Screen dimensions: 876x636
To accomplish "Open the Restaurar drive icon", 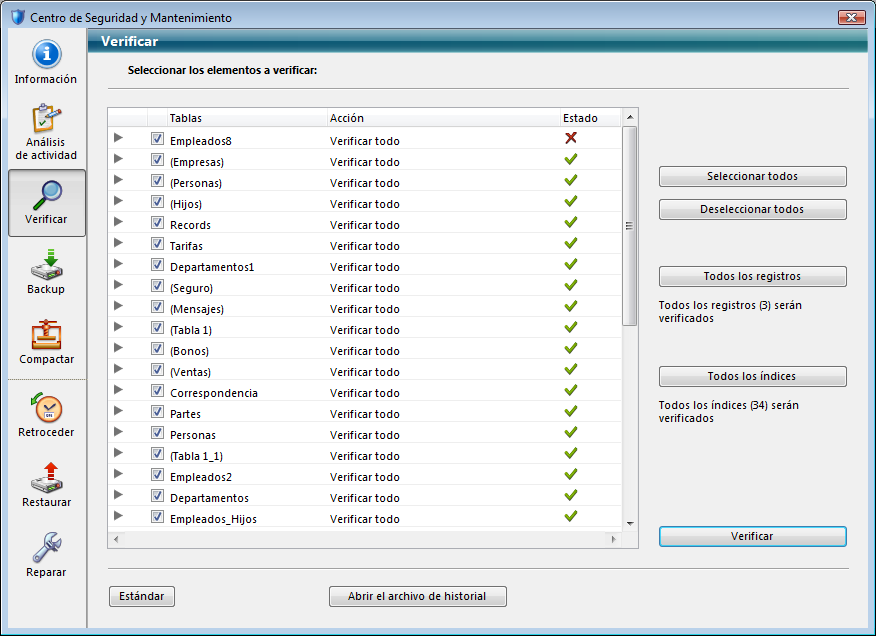I will (46, 477).
